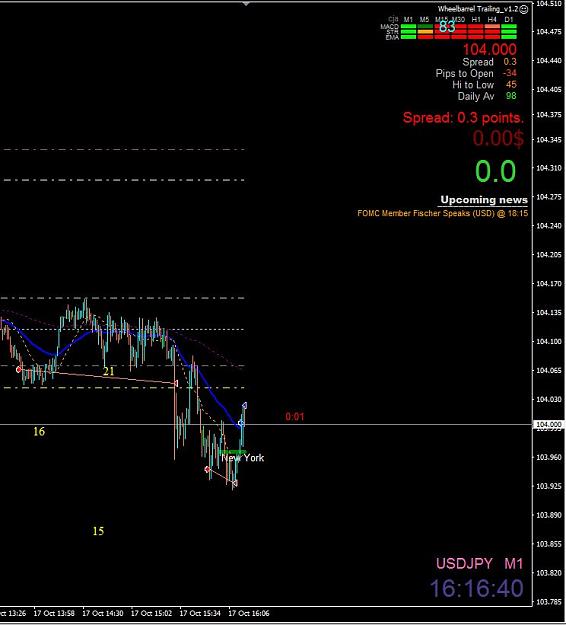
Task: Click the yellow number 16 on chart
Action: (39, 431)
